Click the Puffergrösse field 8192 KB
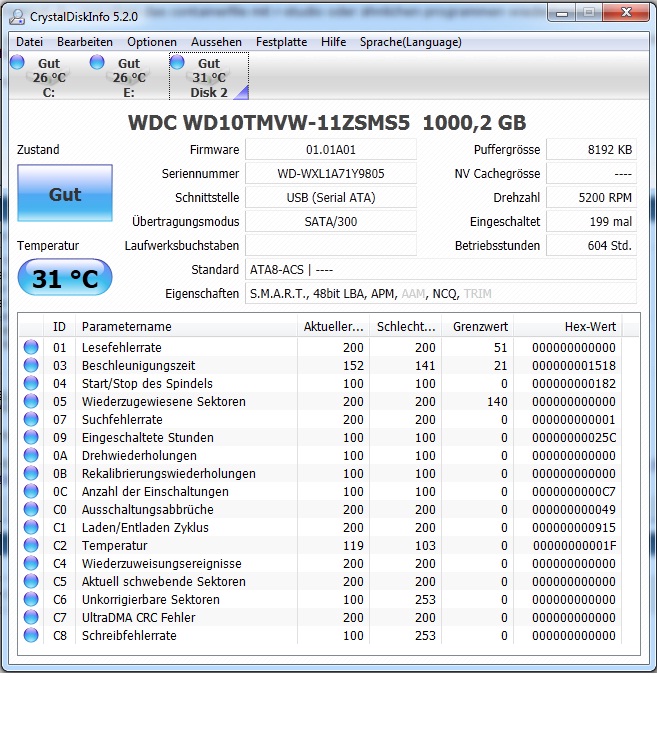The height and width of the screenshot is (755, 657). [x=591, y=149]
